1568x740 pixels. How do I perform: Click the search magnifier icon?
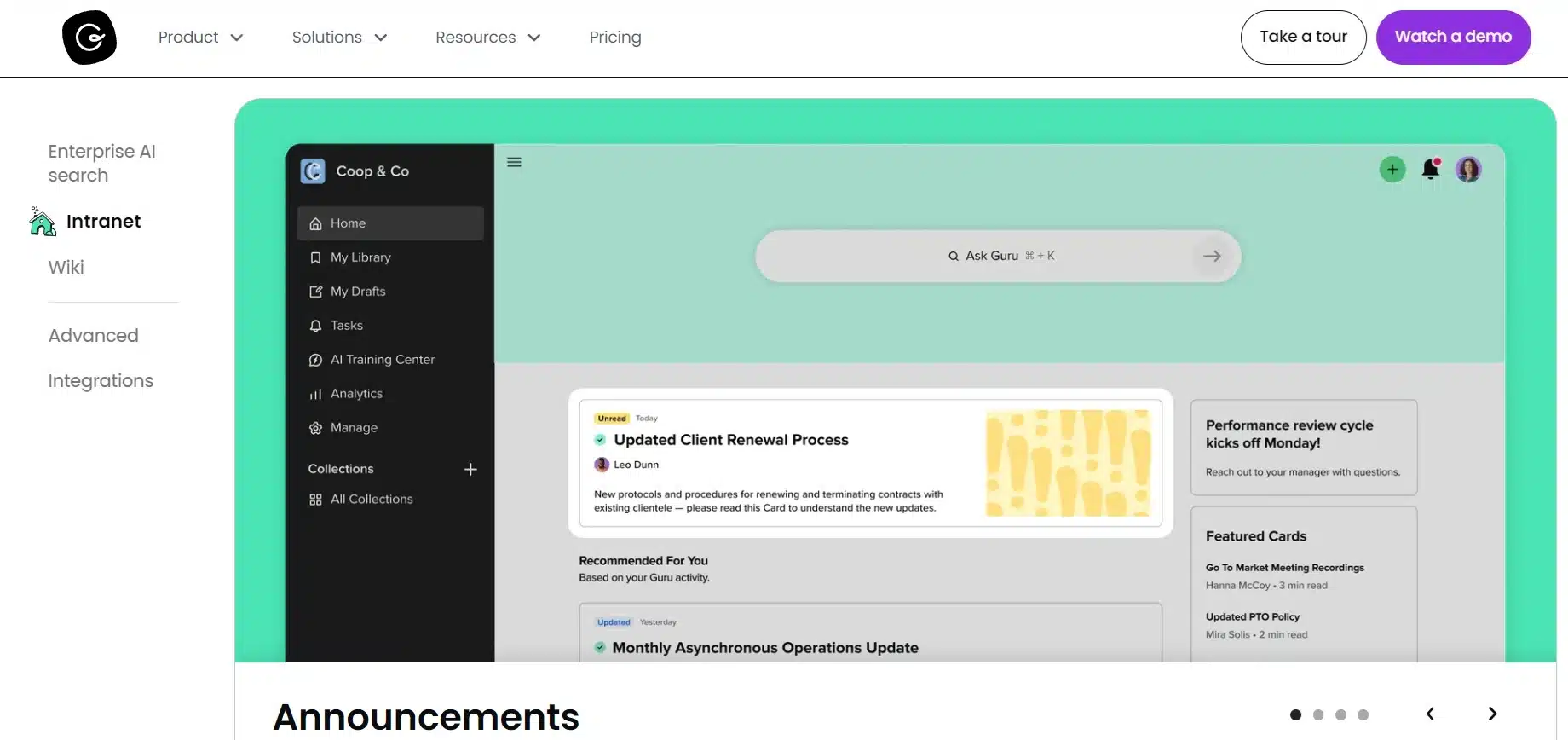[954, 256]
